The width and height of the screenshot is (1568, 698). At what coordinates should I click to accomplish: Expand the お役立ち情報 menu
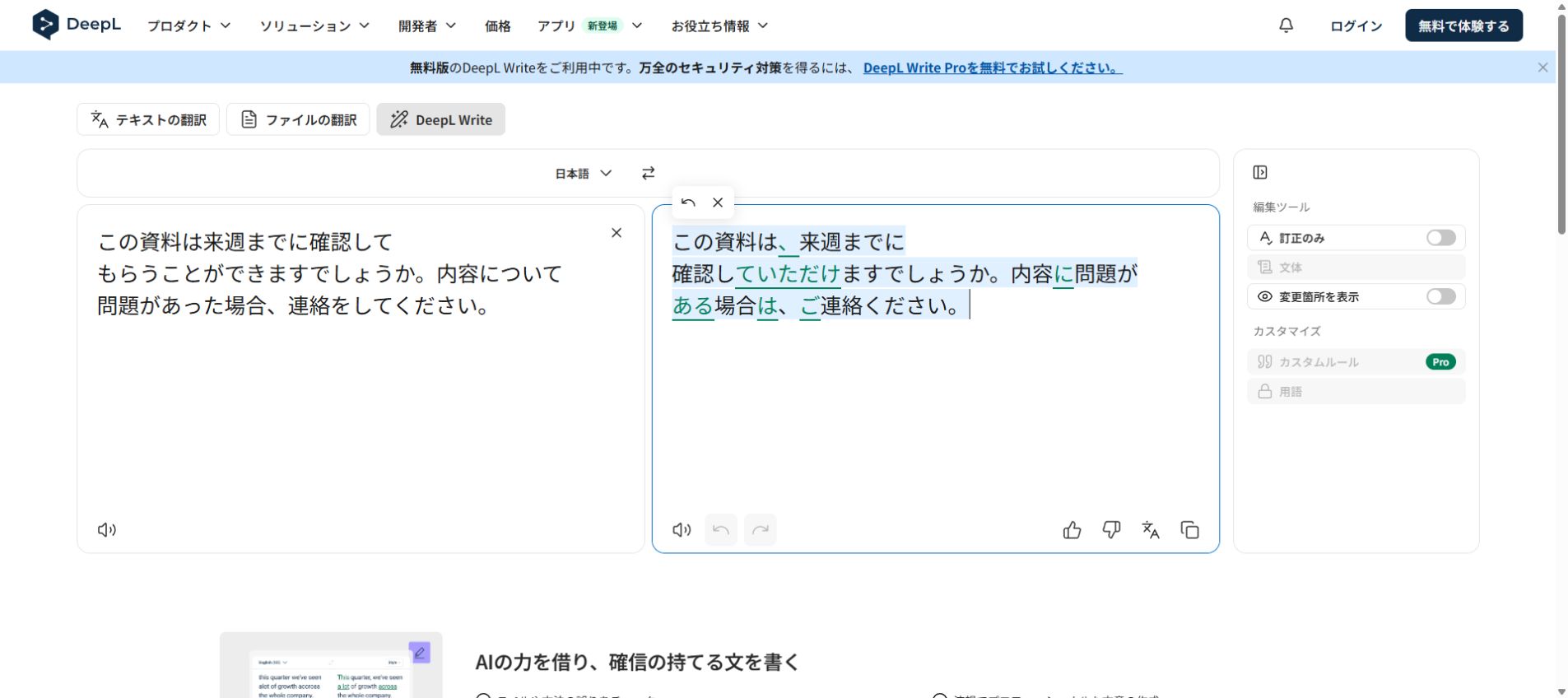(x=720, y=26)
